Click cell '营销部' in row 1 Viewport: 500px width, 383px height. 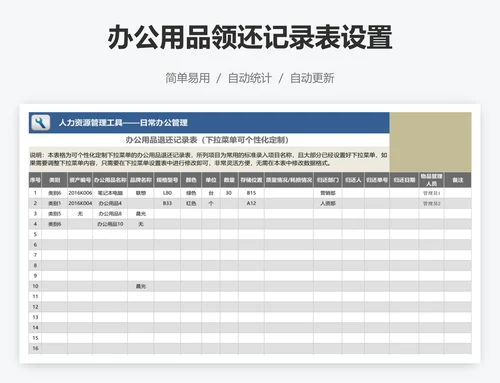328,193
